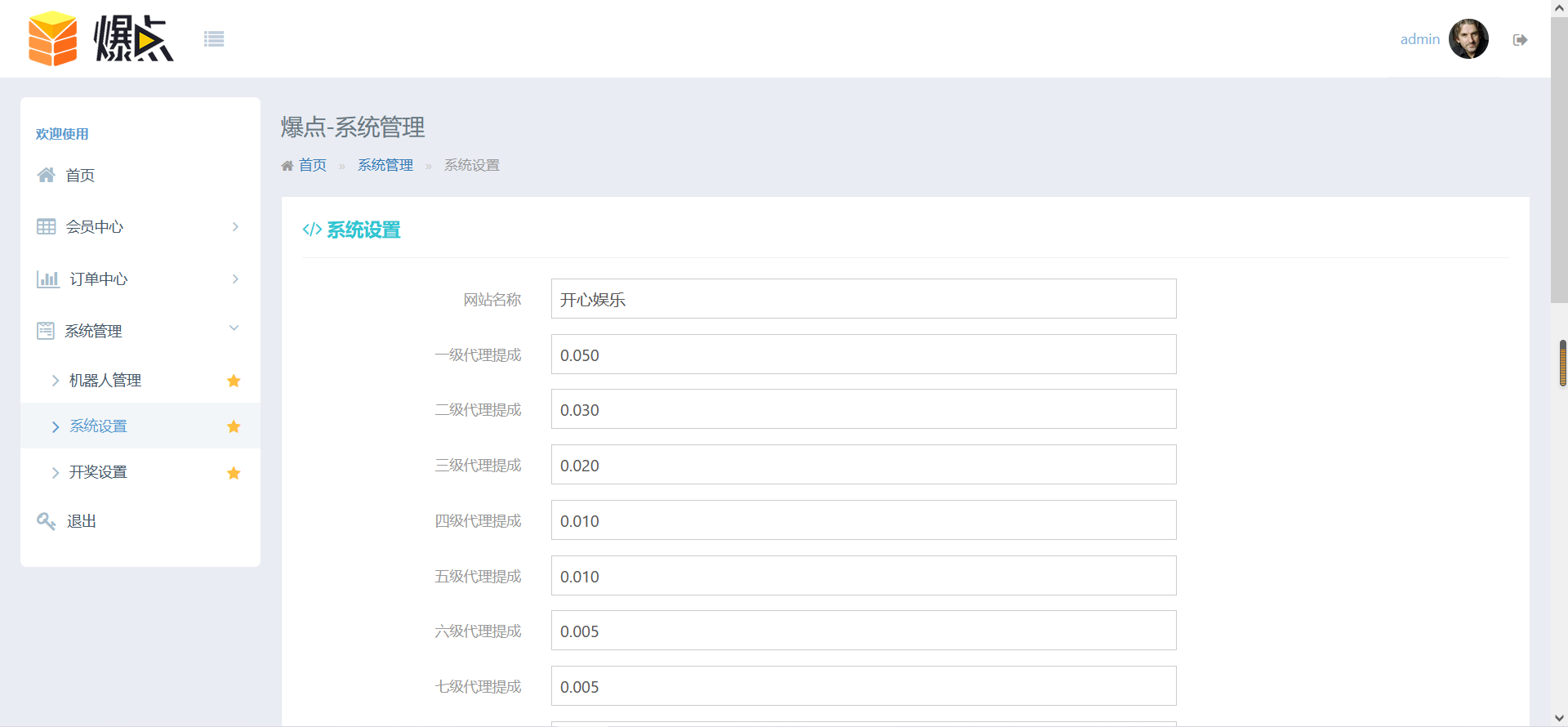The image size is (1568, 727).
Task: Click the star icon beside 开奖设置
Action: click(x=234, y=473)
